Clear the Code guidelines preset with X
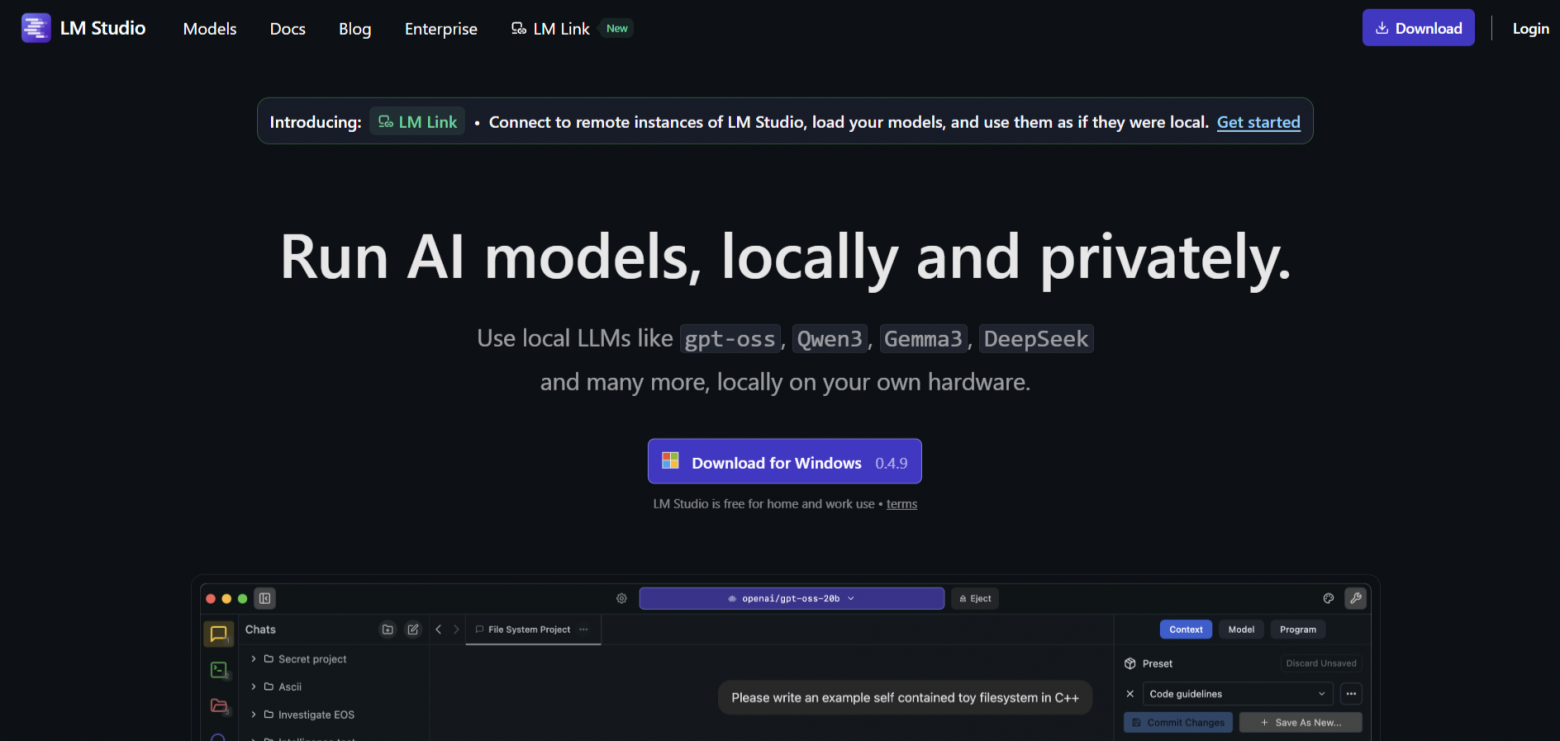1560x741 pixels. [x=1130, y=694]
